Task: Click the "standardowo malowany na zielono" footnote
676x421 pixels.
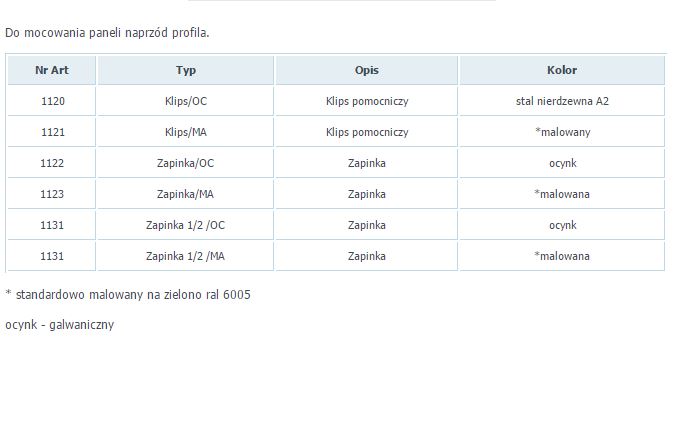Action: click(x=128, y=295)
